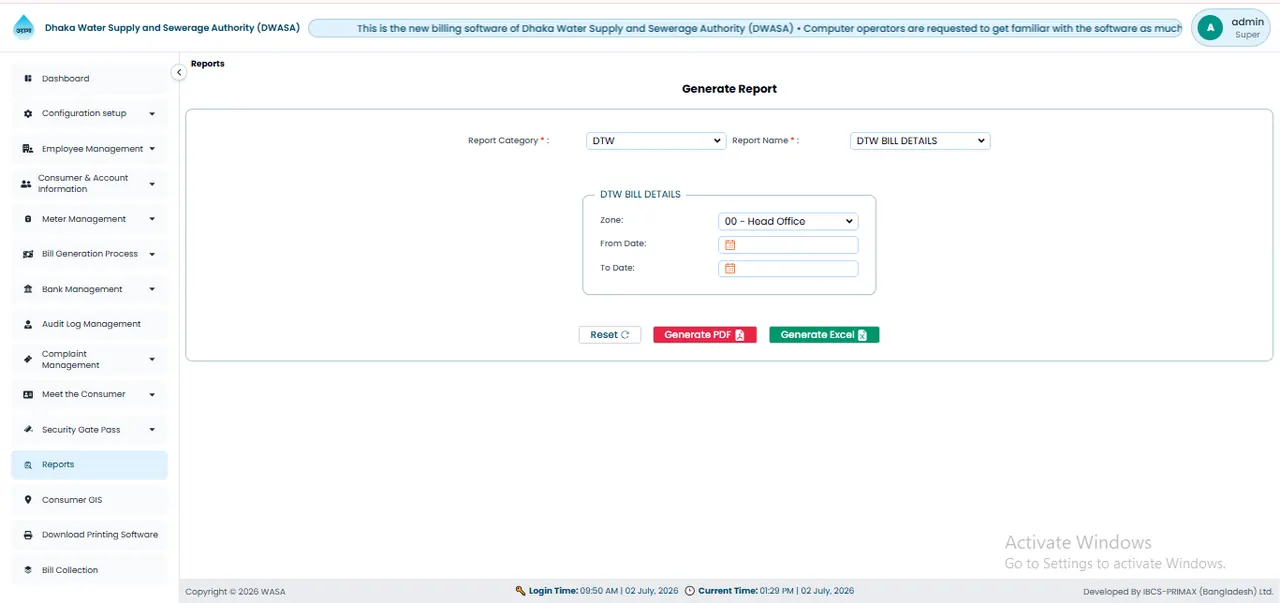Expand the Complaint Management arrow

[152, 359]
